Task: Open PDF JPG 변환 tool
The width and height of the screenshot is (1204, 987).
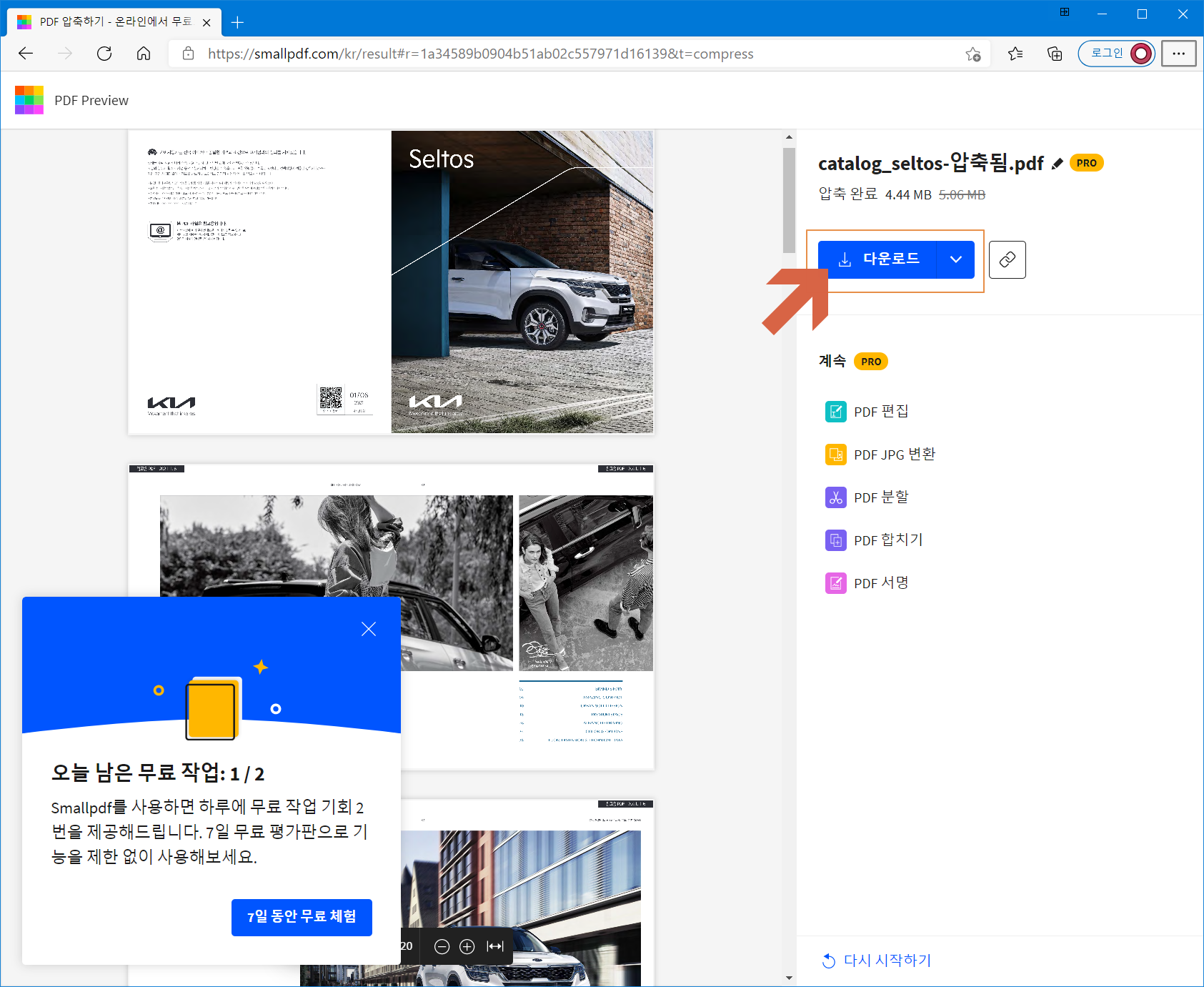Action: pyautogui.click(x=880, y=455)
